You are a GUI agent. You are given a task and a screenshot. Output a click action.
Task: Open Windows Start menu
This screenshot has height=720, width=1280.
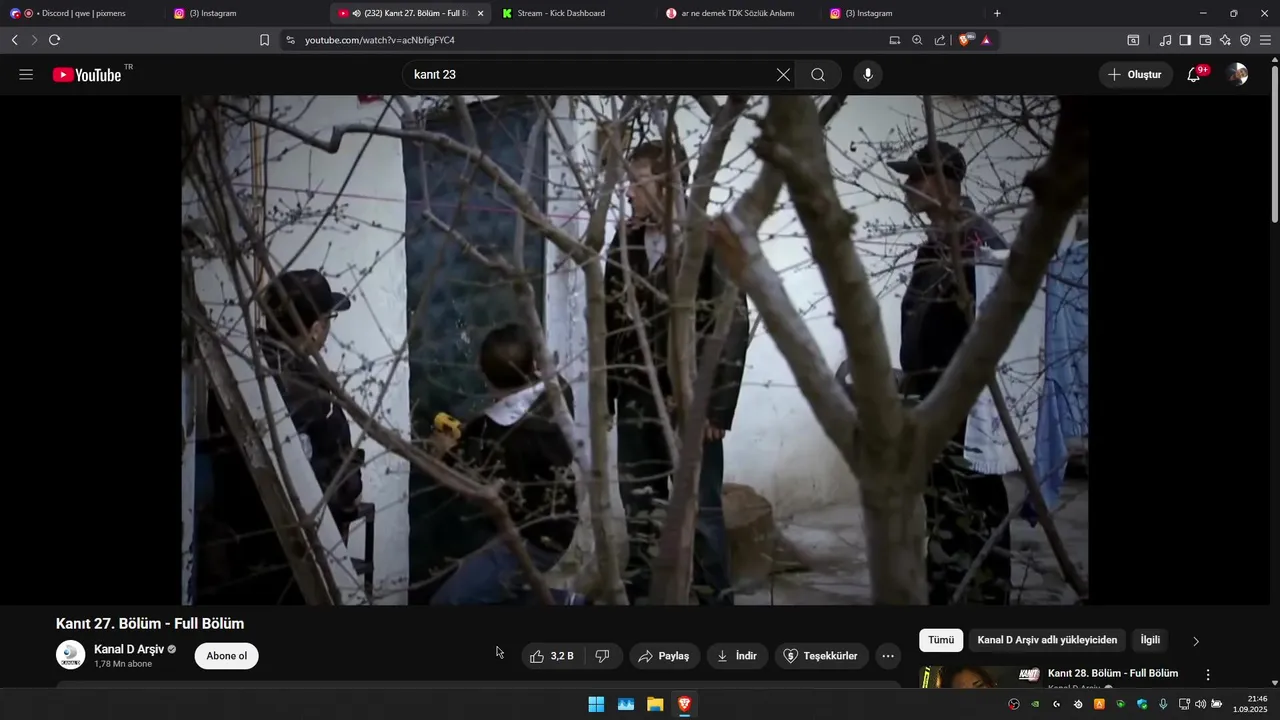[596, 704]
